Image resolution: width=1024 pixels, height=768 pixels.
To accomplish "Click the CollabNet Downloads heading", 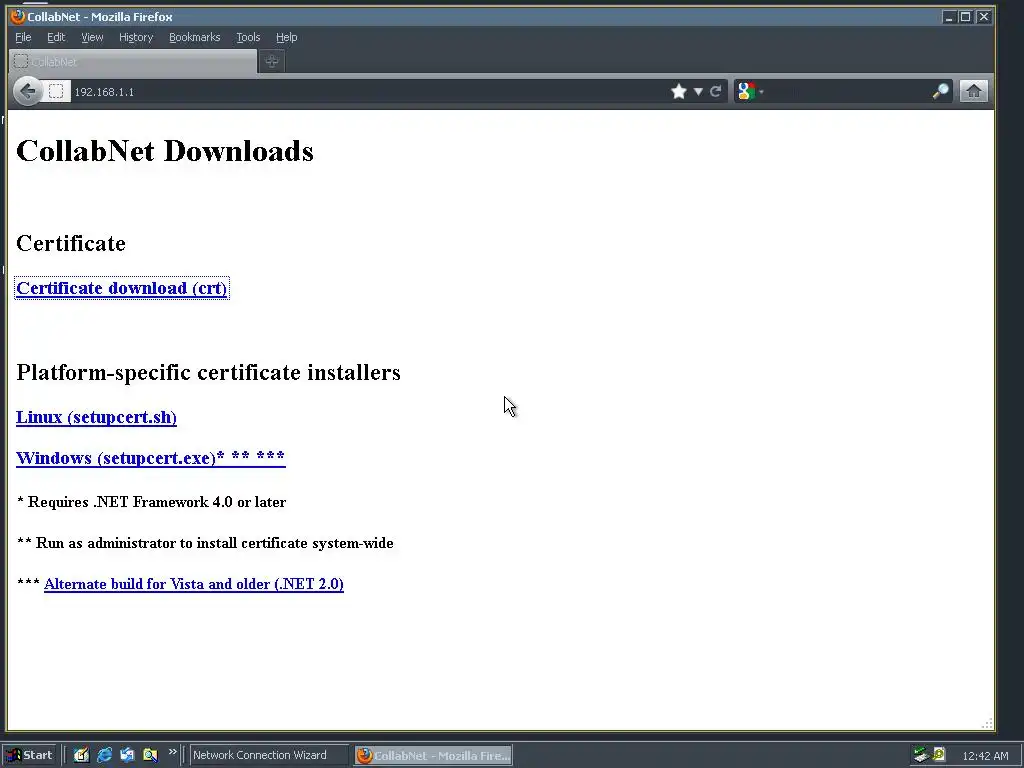I will (x=165, y=151).
